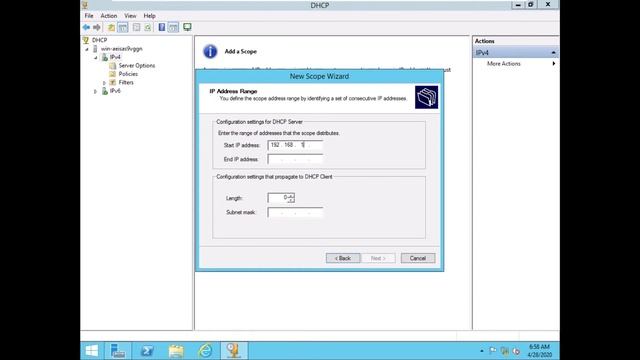
Task: Show hidden tray icons arrow
Action: click(x=482, y=351)
